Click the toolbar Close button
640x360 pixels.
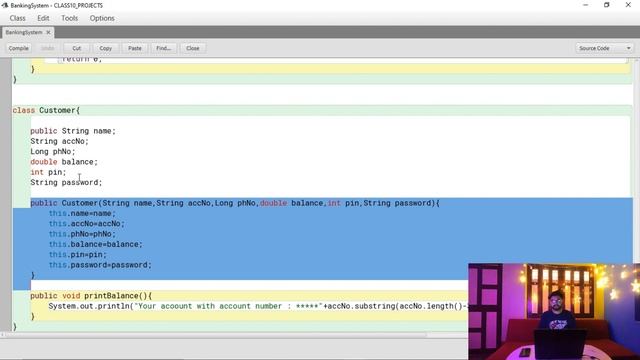[193, 48]
